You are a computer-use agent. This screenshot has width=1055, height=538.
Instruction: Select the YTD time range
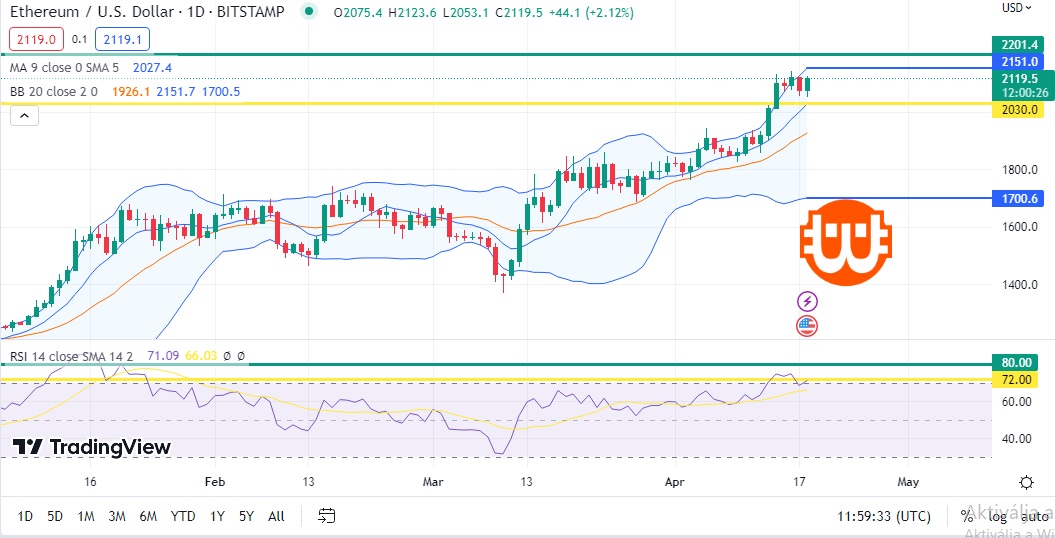[x=183, y=516]
